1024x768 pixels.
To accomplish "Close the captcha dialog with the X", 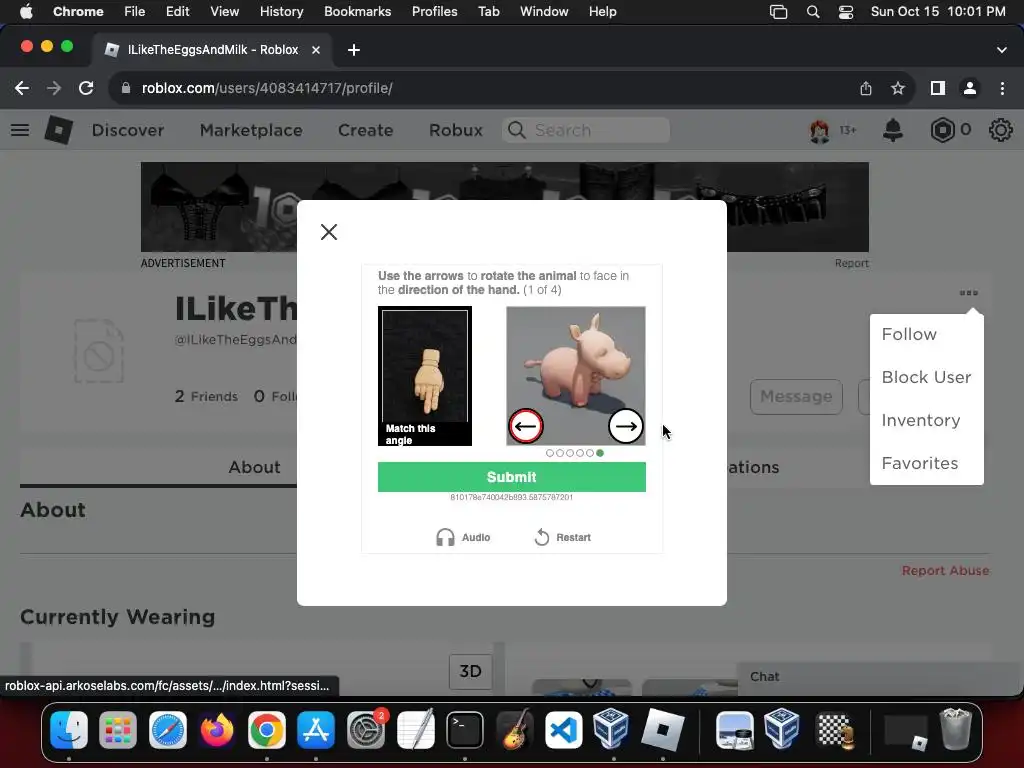I will (329, 232).
